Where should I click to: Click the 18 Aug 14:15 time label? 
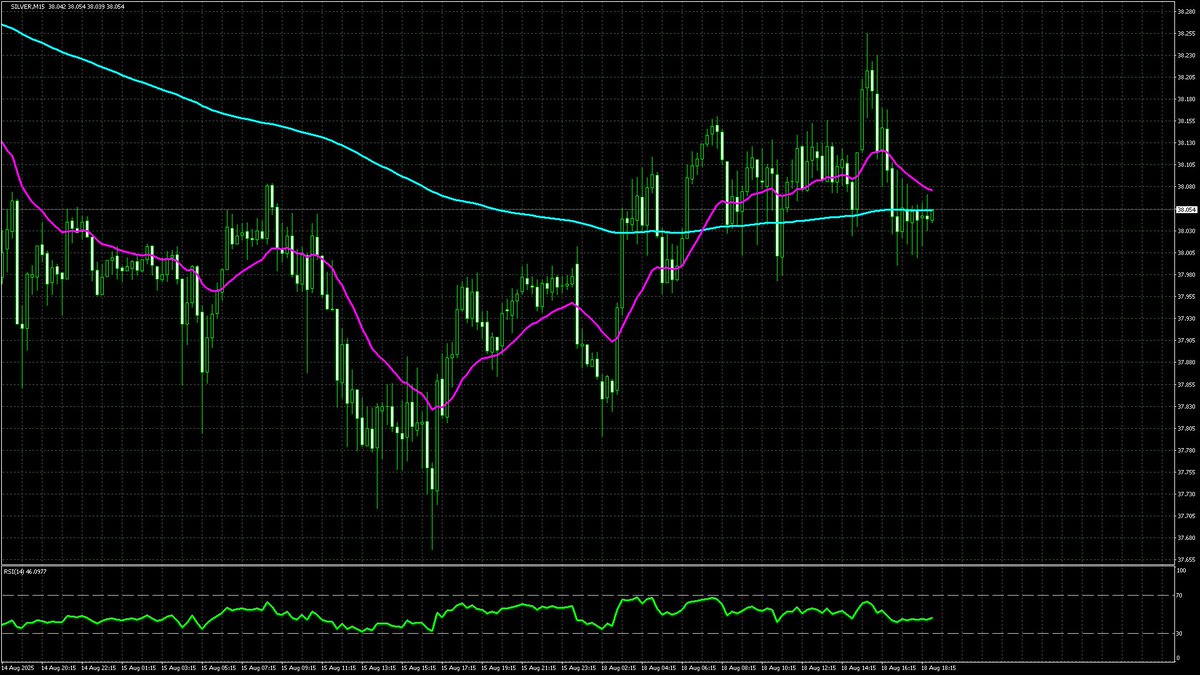click(x=859, y=667)
